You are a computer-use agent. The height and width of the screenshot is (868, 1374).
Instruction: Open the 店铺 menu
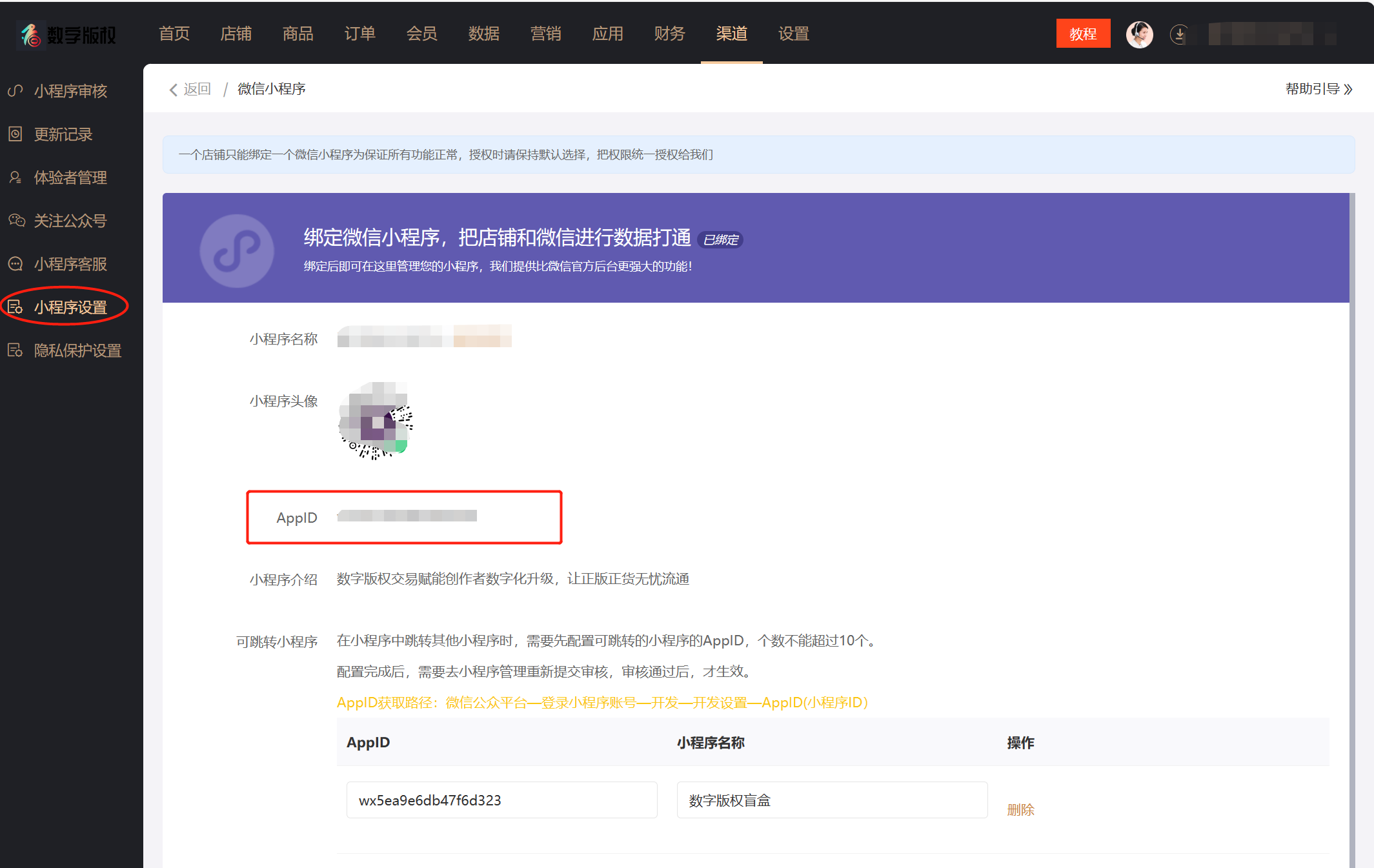tap(236, 34)
